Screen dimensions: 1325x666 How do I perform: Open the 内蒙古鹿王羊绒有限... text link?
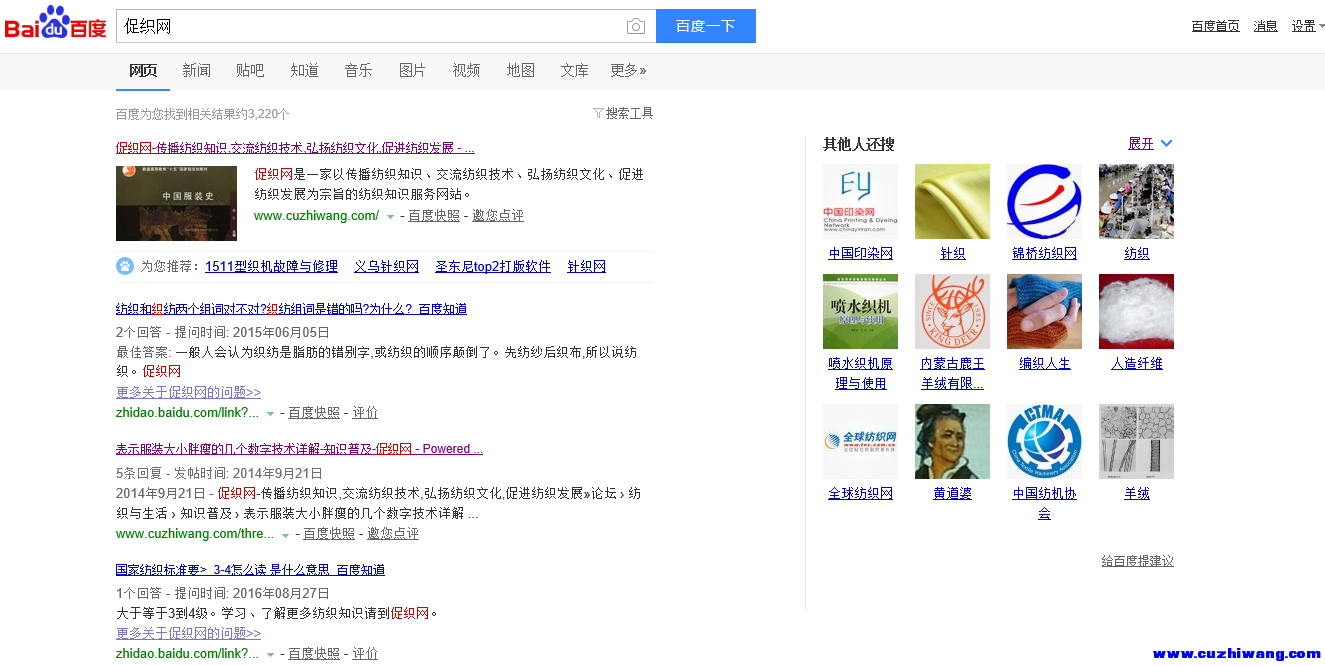coord(953,373)
